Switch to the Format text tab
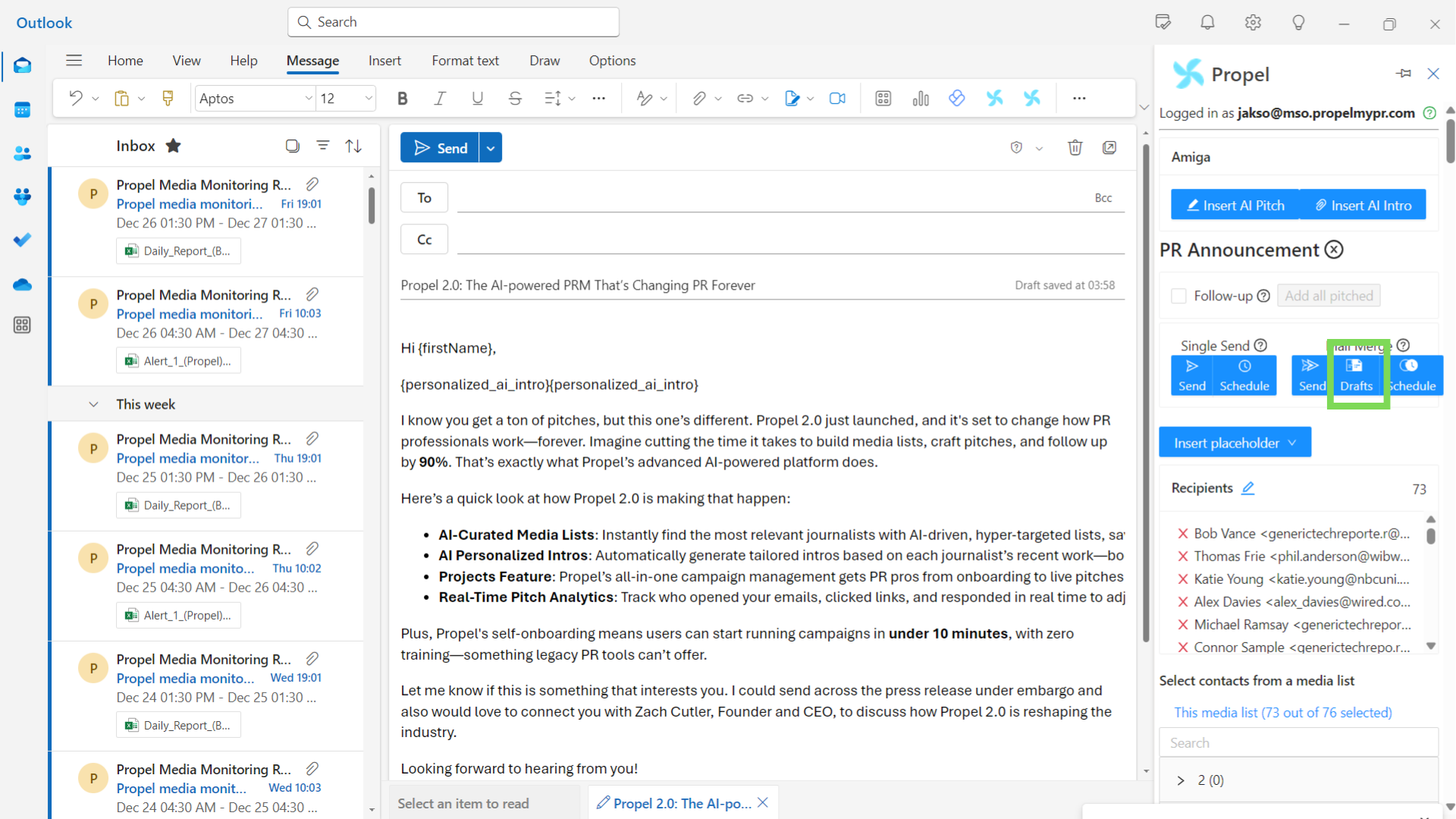This screenshot has height=819, width=1456. (x=465, y=61)
